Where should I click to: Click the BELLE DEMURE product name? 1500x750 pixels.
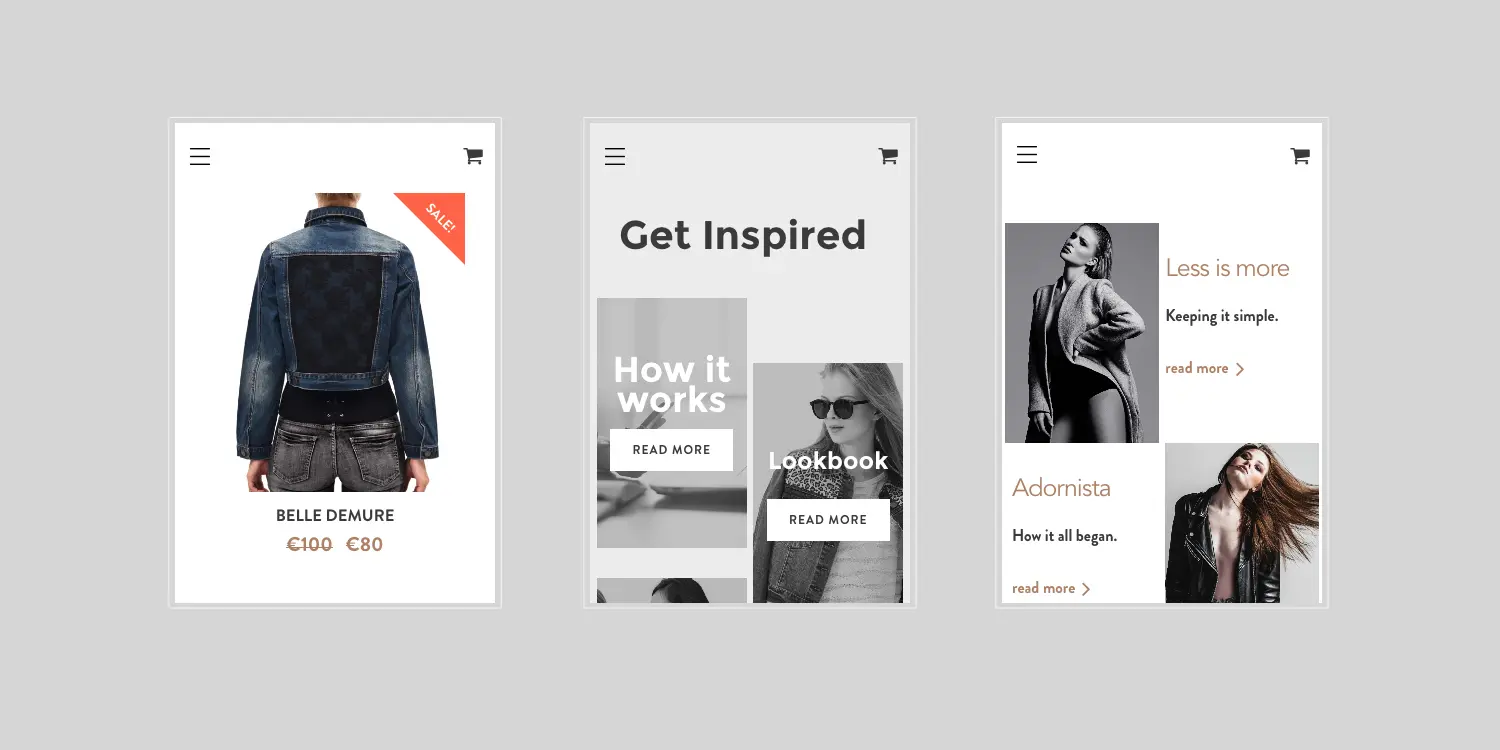point(335,516)
